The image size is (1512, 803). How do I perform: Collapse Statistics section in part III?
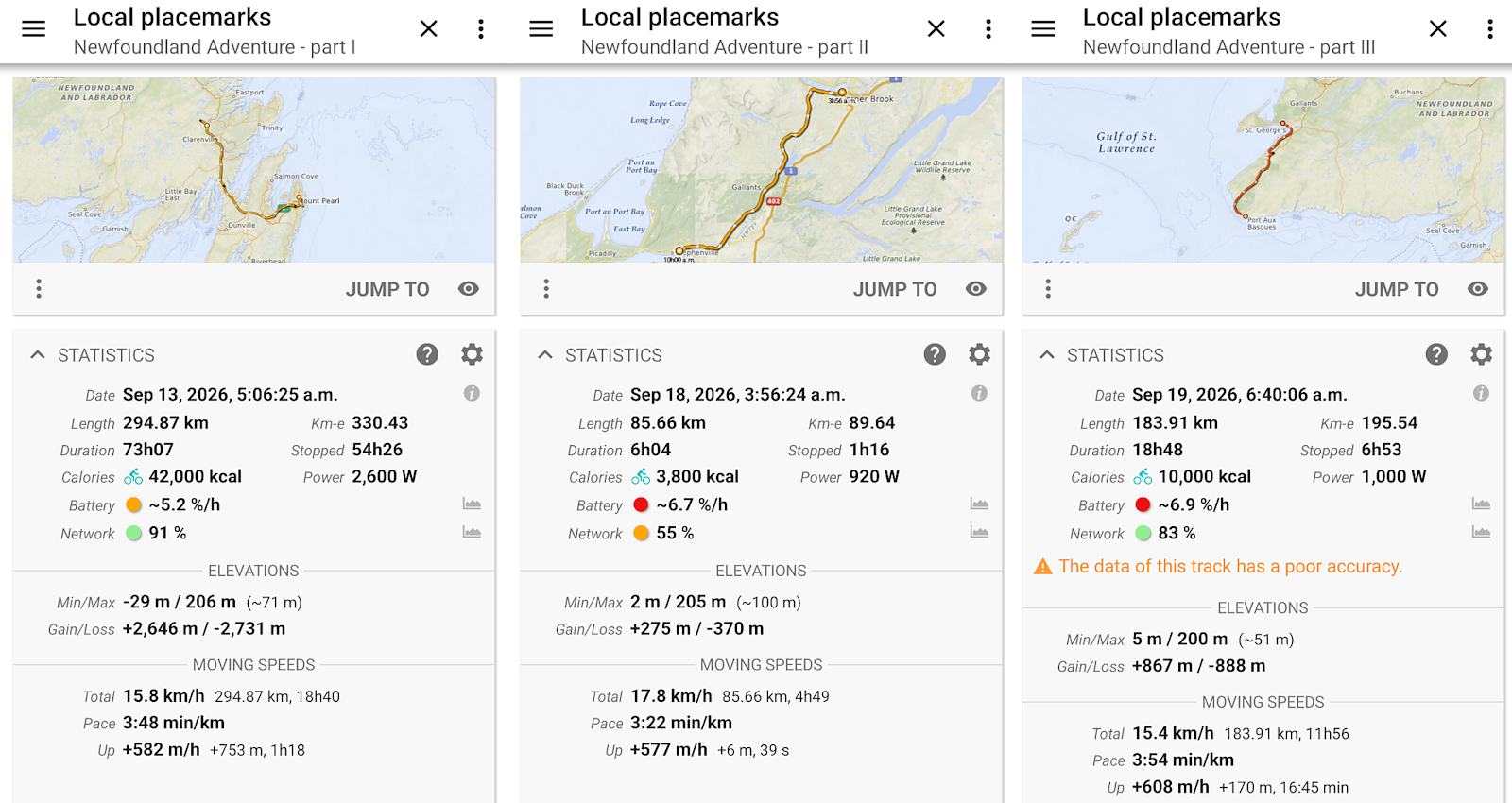coord(1047,355)
